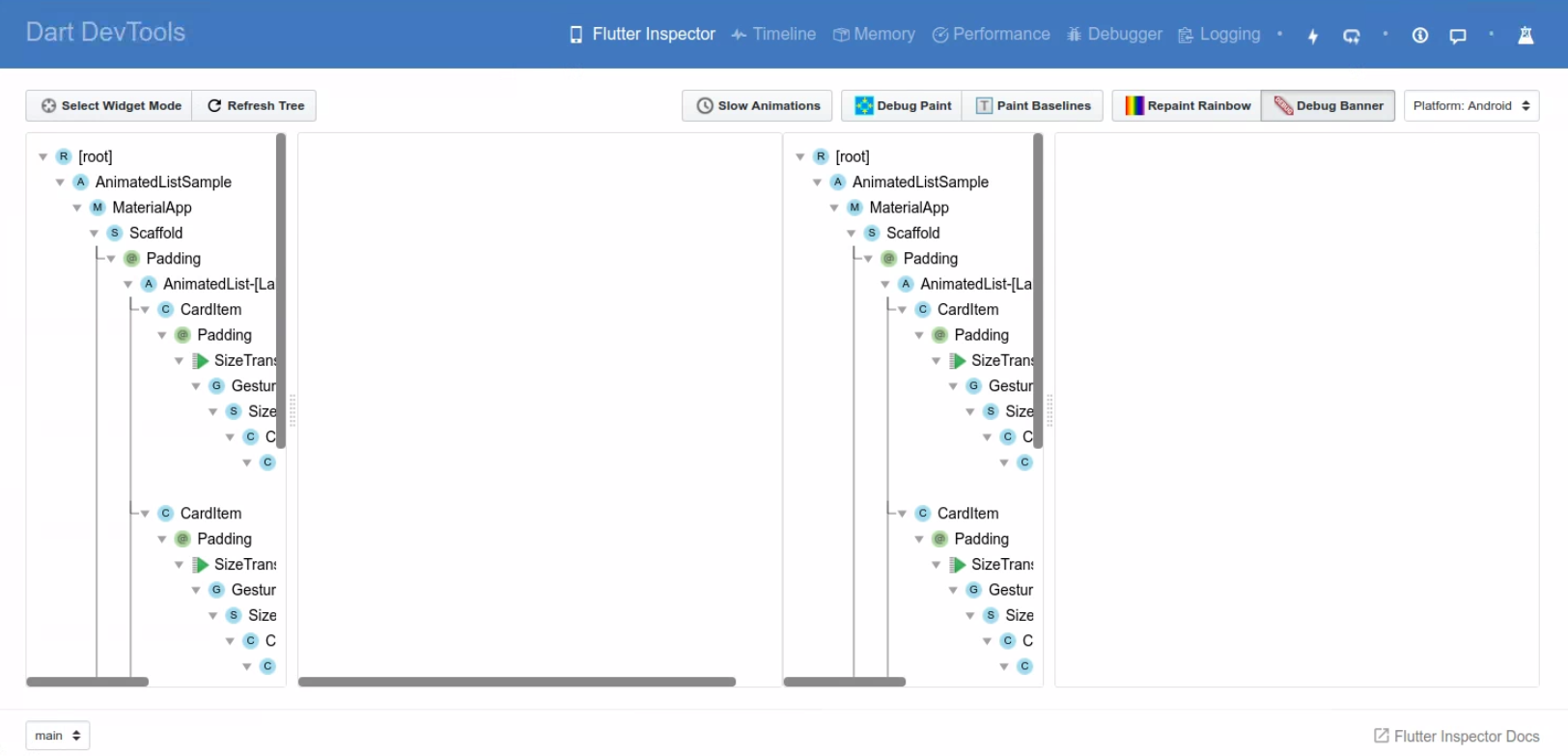Screen dimensions: 1568x756
Task: Click the right tree's horizontal scrollbar
Action: click(x=845, y=682)
